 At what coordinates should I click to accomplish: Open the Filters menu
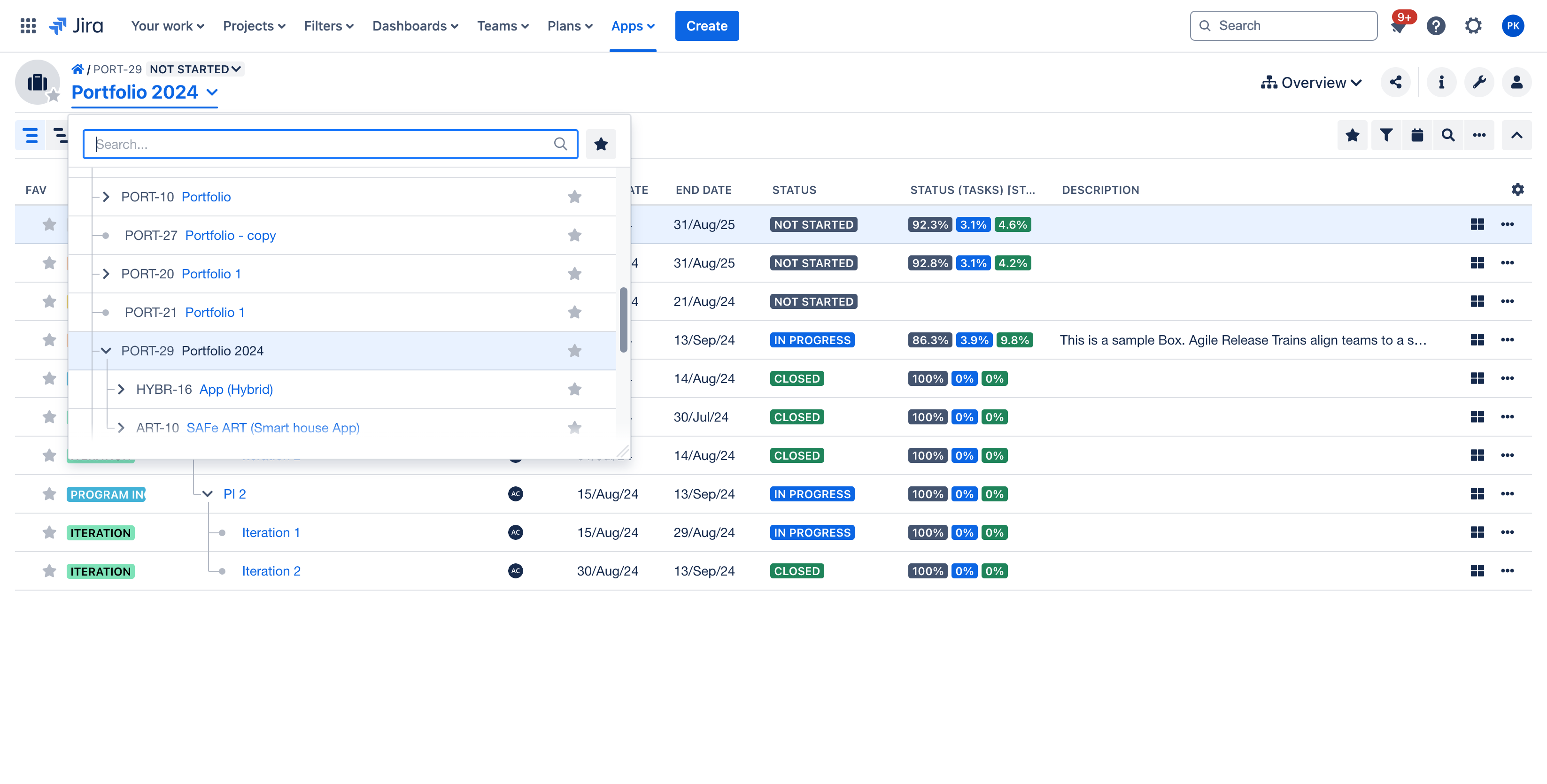pyautogui.click(x=328, y=26)
